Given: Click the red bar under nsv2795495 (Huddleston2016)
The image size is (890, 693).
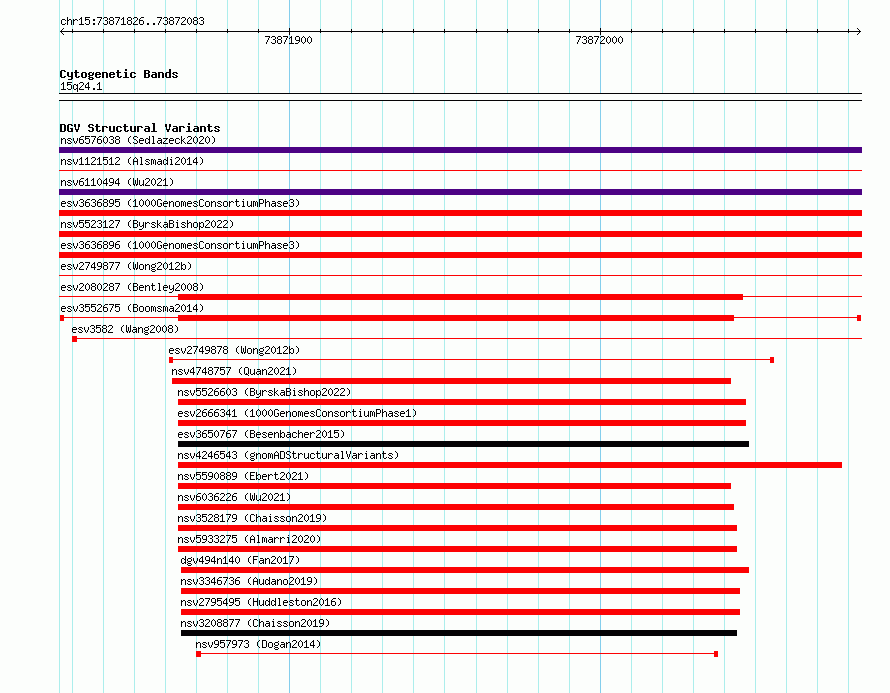Looking at the screenshot, I should tap(460, 612).
